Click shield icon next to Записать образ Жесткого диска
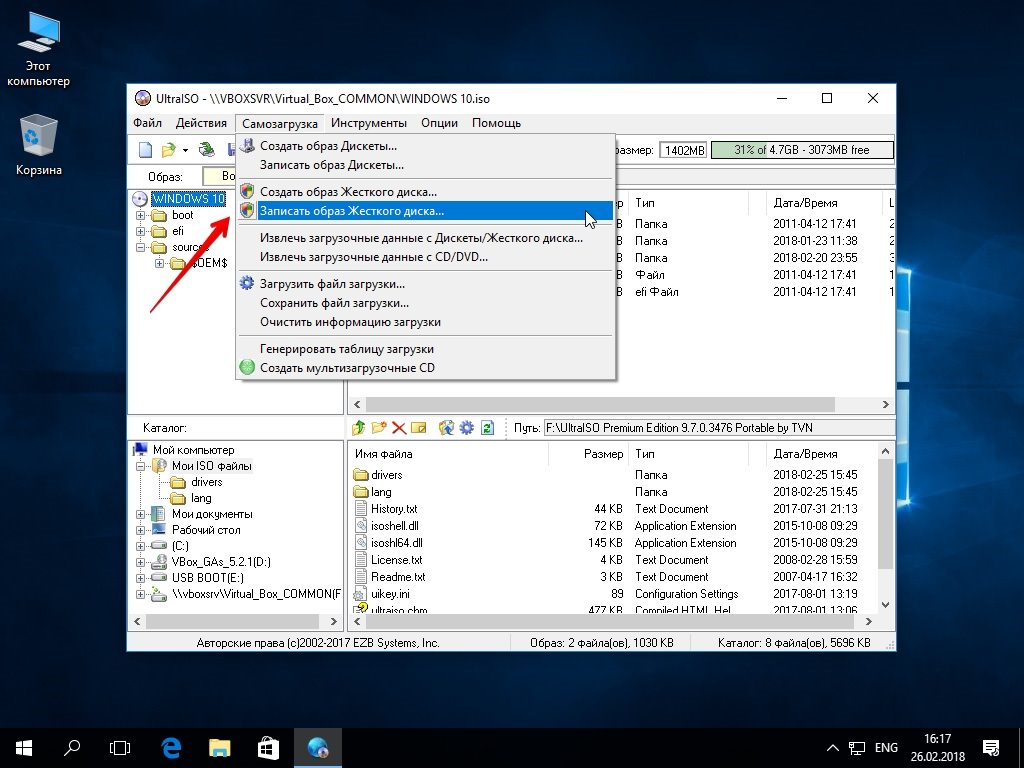The height and width of the screenshot is (768, 1024). pyautogui.click(x=247, y=210)
